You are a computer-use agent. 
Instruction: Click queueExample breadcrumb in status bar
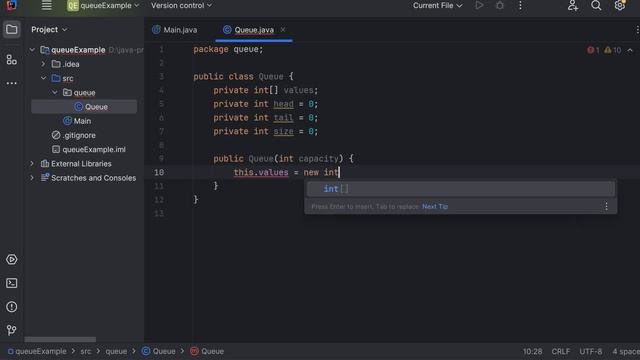coord(37,351)
